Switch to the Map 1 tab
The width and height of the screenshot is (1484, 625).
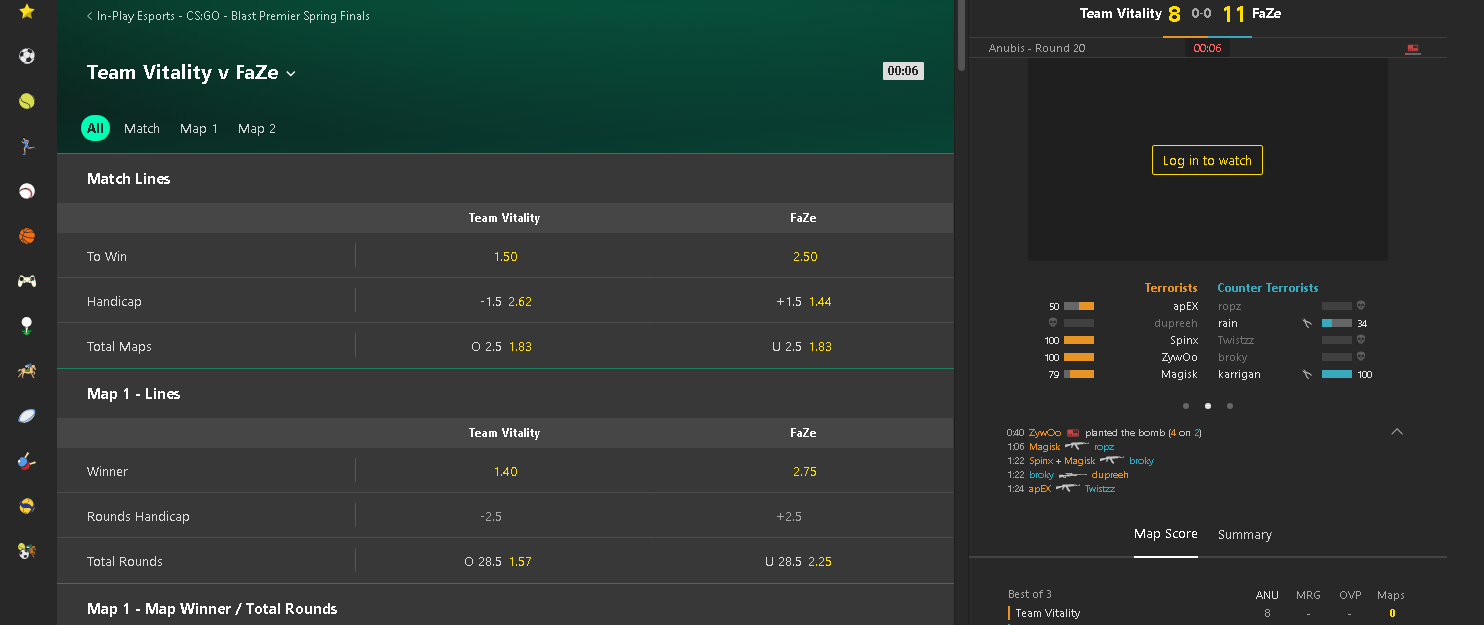point(199,129)
